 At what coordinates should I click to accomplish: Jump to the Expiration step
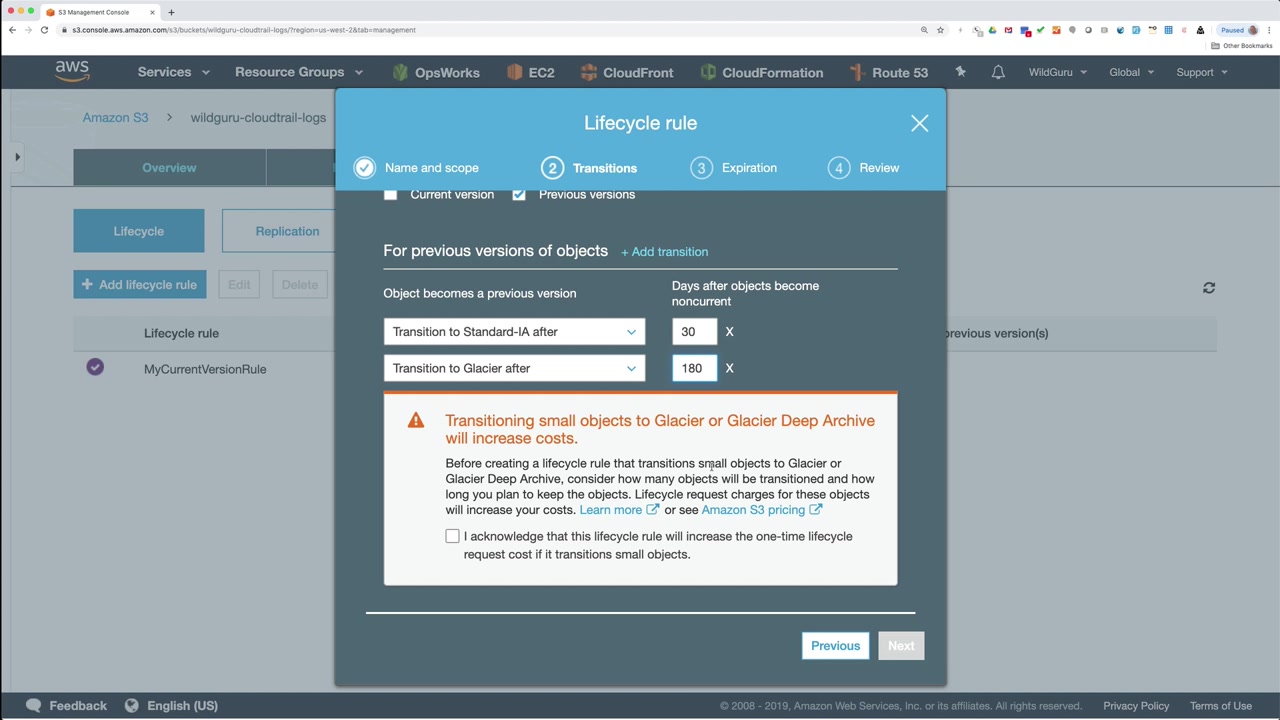(x=734, y=168)
